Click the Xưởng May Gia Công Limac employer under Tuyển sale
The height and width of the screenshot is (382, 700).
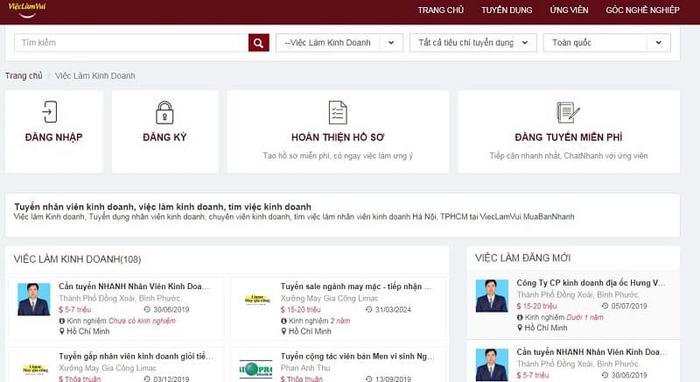[x=329, y=298]
